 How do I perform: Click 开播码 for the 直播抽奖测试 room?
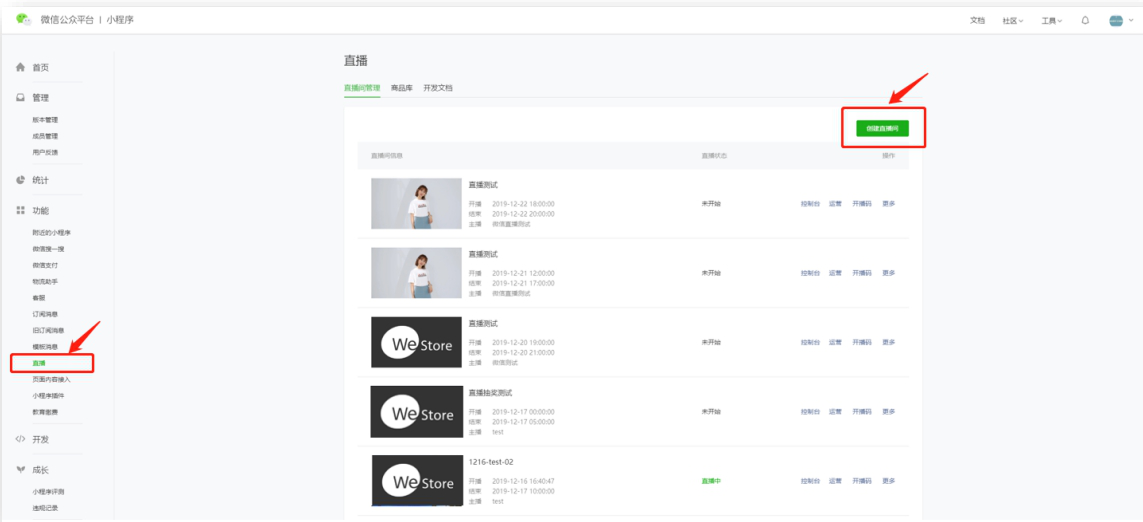(861, 411)
